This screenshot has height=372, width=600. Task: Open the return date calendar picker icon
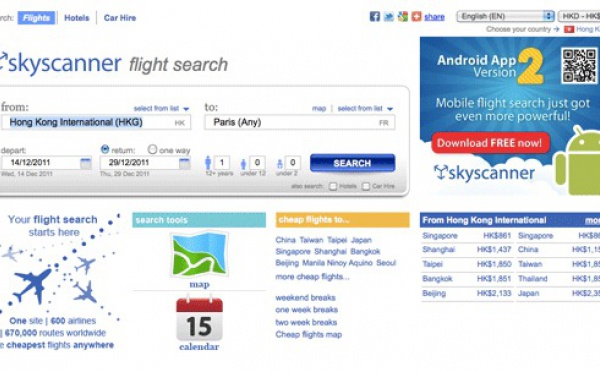(x=184, y=163)
